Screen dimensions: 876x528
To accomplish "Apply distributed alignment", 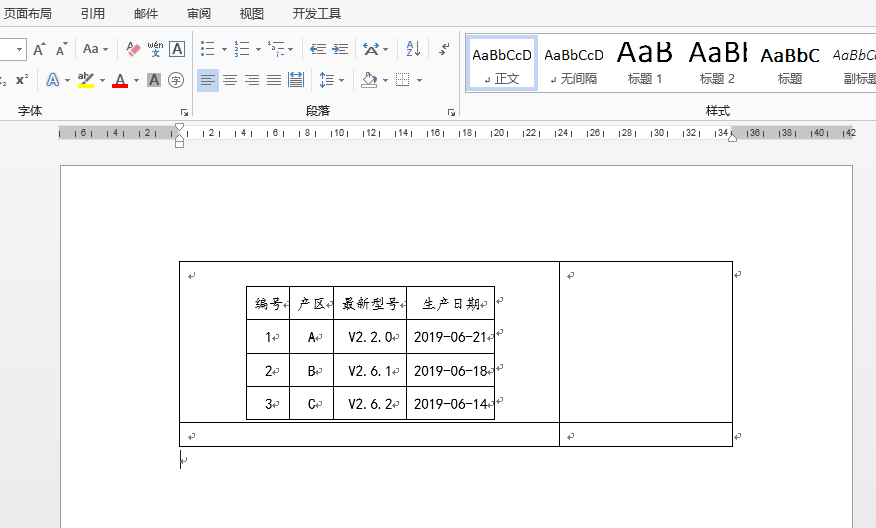I will point(296,80).
